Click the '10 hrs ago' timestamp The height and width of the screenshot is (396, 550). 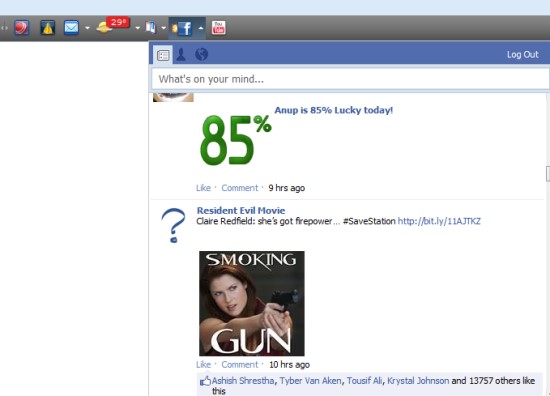pyautogui.click(x=289, y=365)
